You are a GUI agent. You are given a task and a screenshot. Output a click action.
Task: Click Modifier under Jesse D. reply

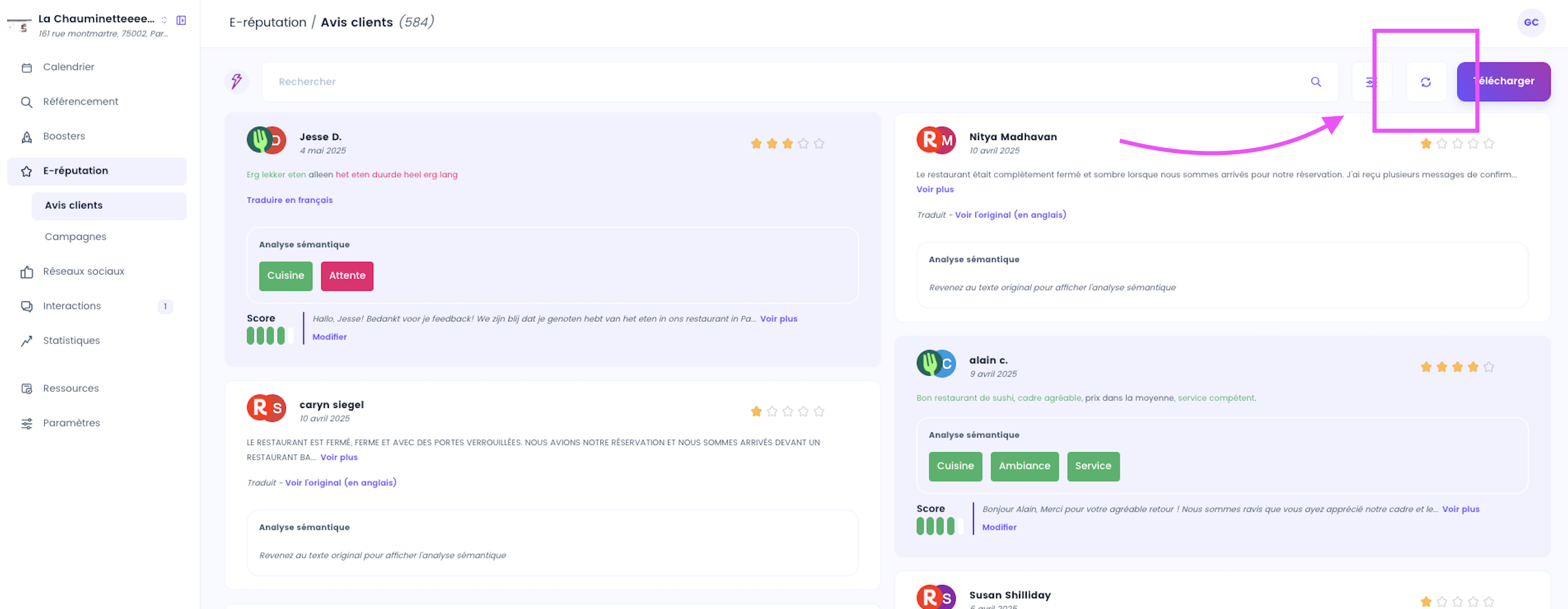point(330,337)
